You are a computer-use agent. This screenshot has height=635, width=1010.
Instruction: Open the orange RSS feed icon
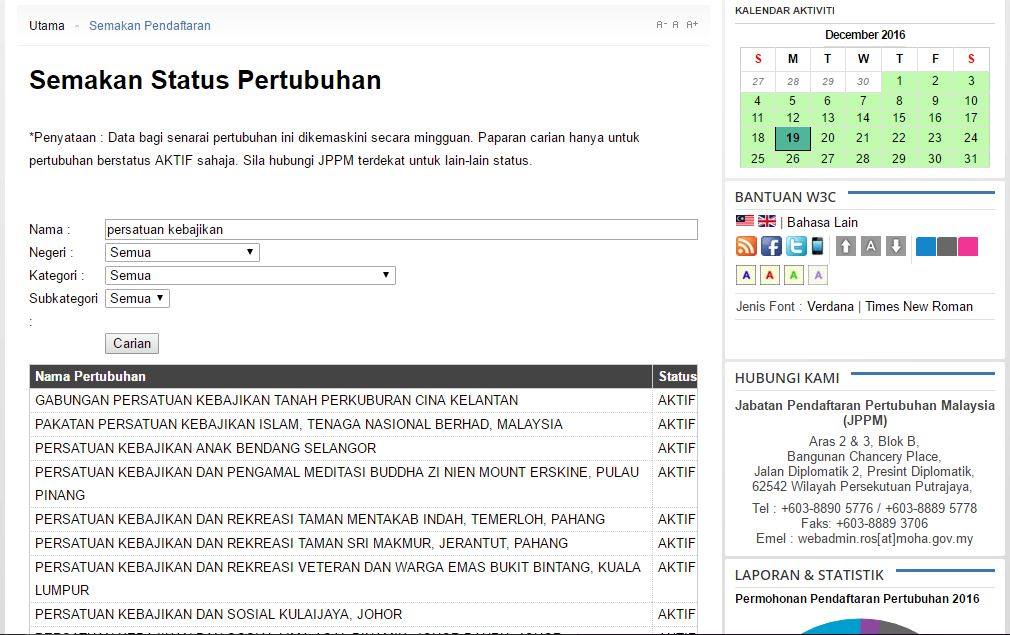[x=747, y=246]
